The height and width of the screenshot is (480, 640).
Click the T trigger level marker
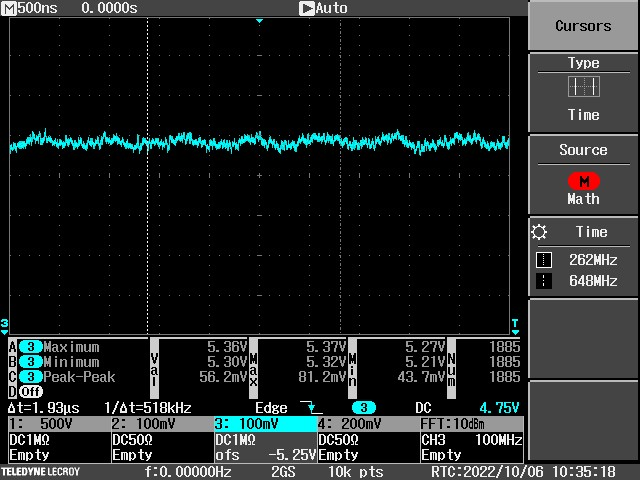tap(515, 326)
